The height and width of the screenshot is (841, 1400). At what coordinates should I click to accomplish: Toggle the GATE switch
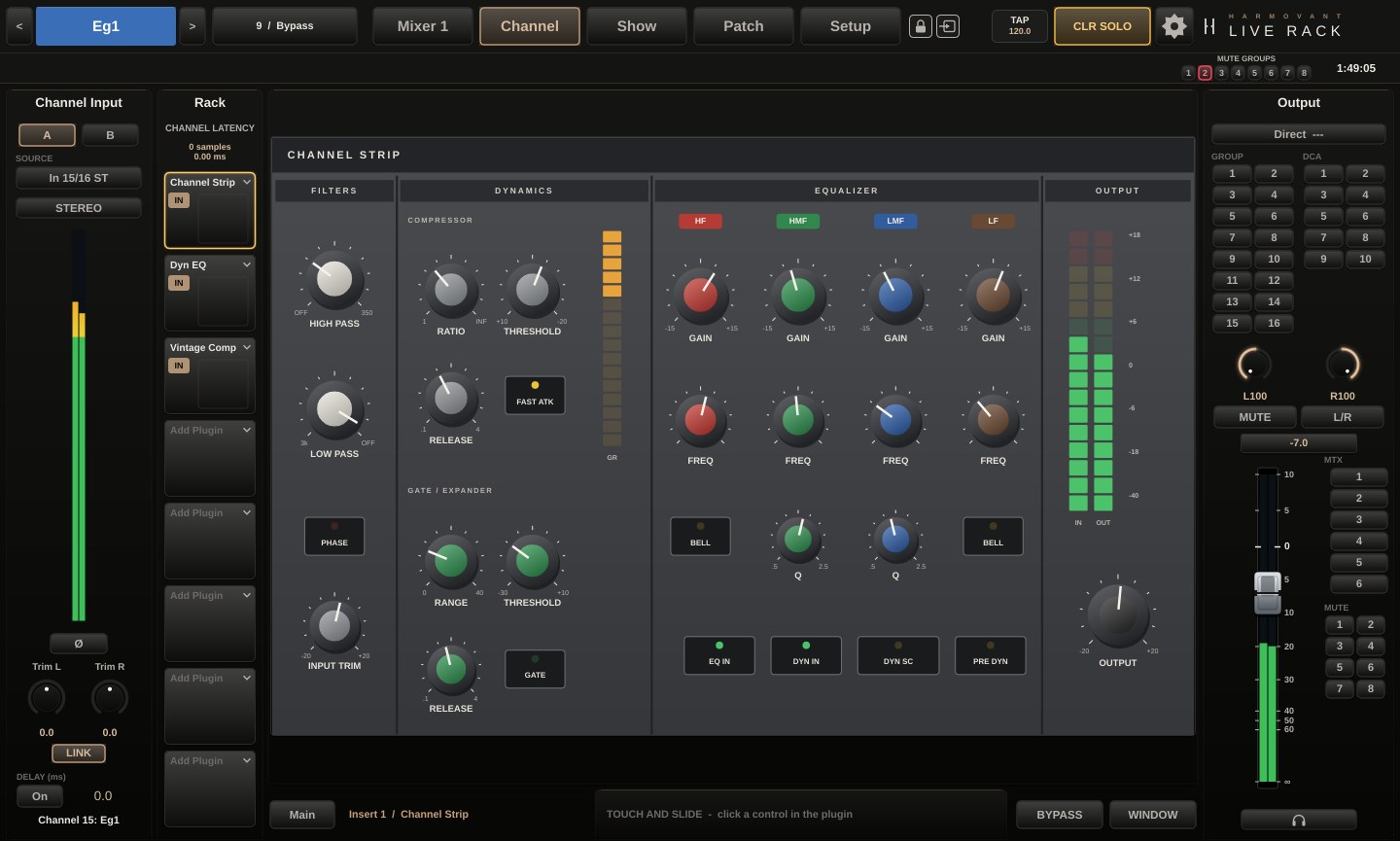(x=535, y=669)
